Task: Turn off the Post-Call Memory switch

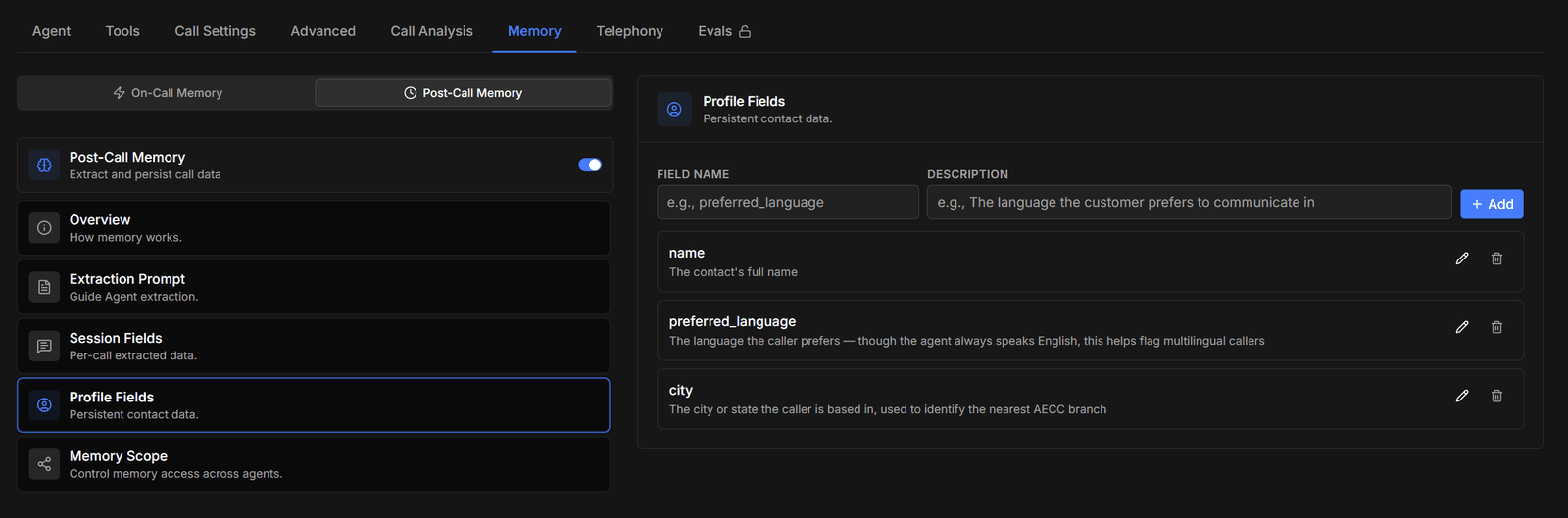Action: [590, 165]
